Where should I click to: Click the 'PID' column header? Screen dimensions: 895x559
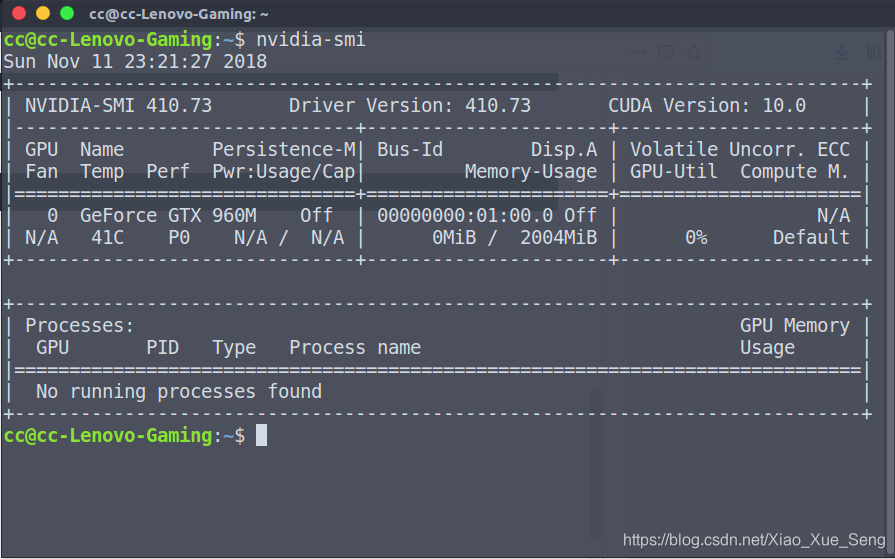(x=163, y=348)
